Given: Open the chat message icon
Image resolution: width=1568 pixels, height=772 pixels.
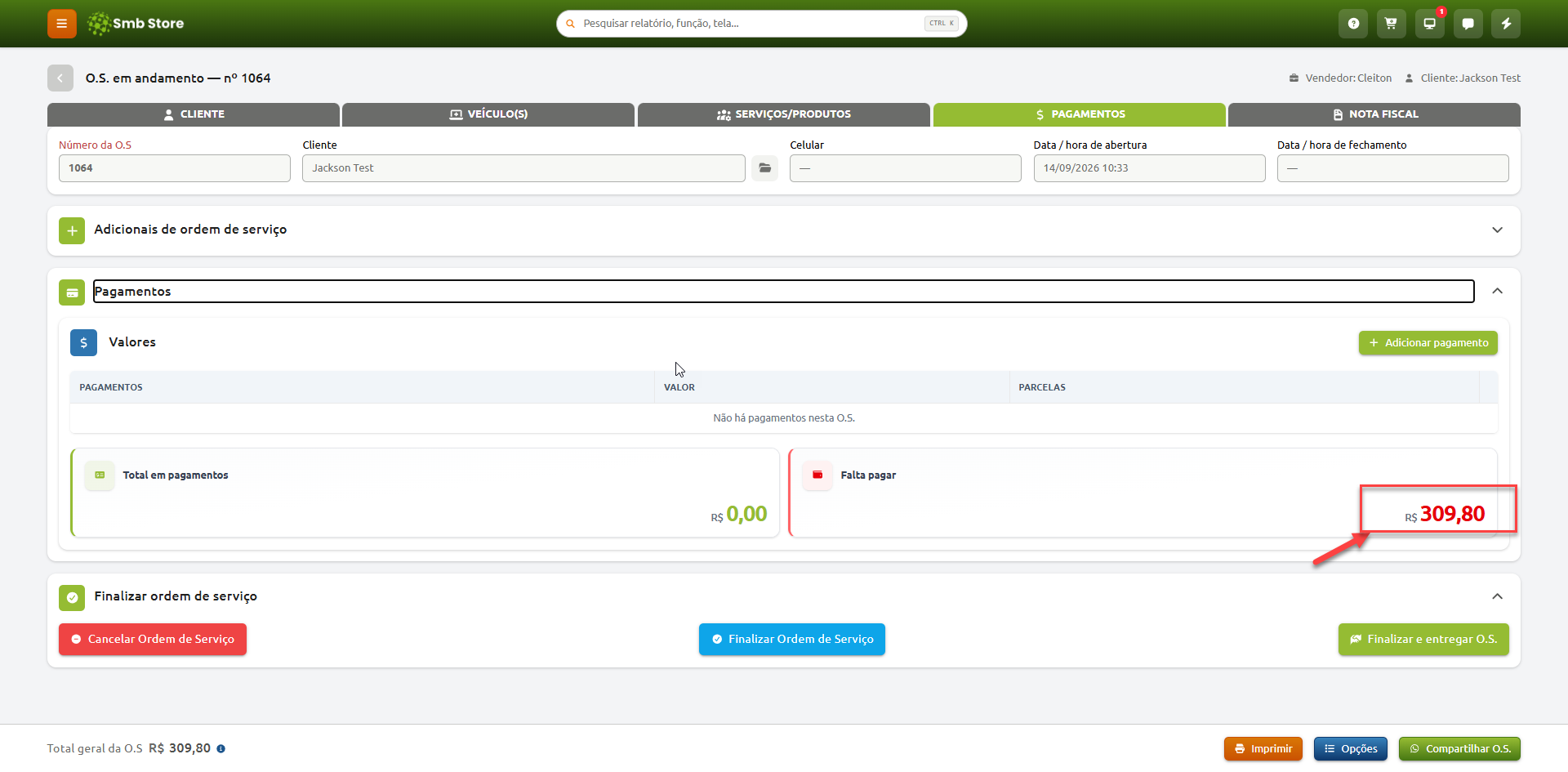Looking at the screenshot, I should pos(1468,24).
